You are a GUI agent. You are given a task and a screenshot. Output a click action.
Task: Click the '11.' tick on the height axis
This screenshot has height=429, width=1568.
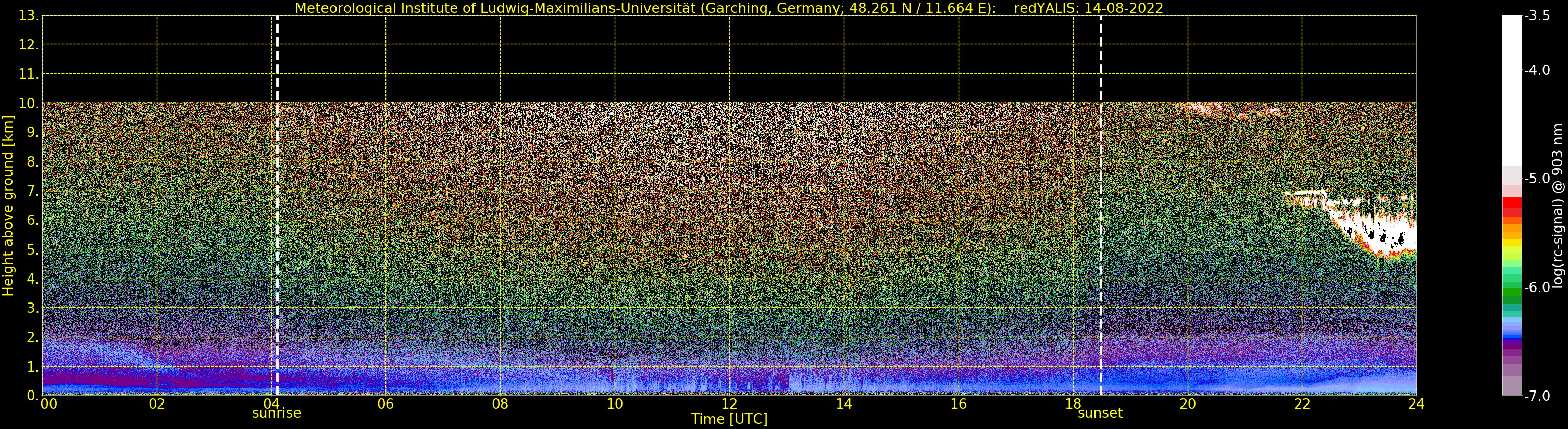(x=29, y=74)
